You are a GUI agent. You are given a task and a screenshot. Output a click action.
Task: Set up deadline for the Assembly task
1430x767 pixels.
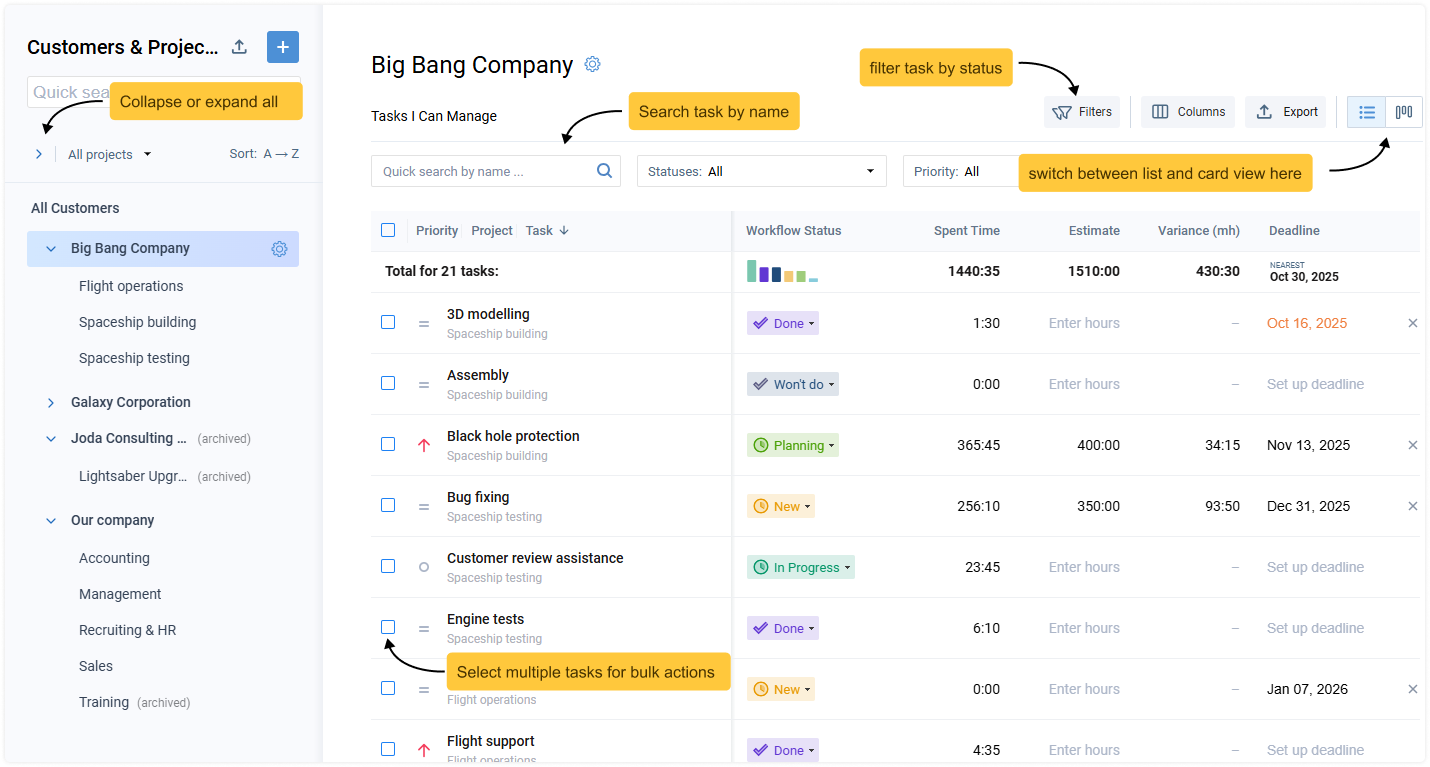(1315, 384)
